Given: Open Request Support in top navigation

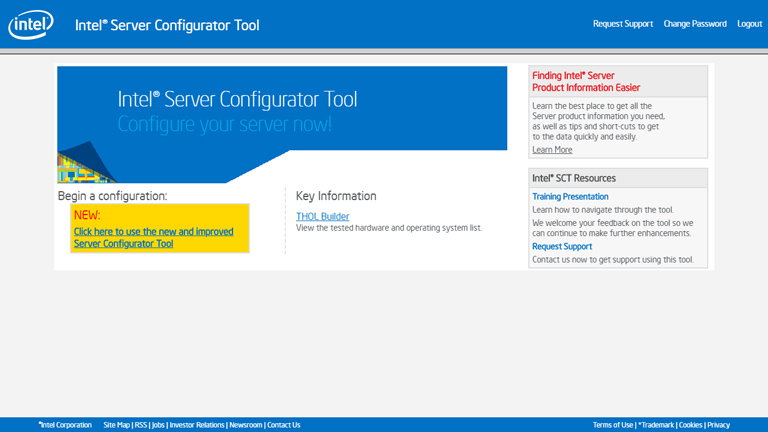Looking at the screenshot, I should [x=623, y=24].
